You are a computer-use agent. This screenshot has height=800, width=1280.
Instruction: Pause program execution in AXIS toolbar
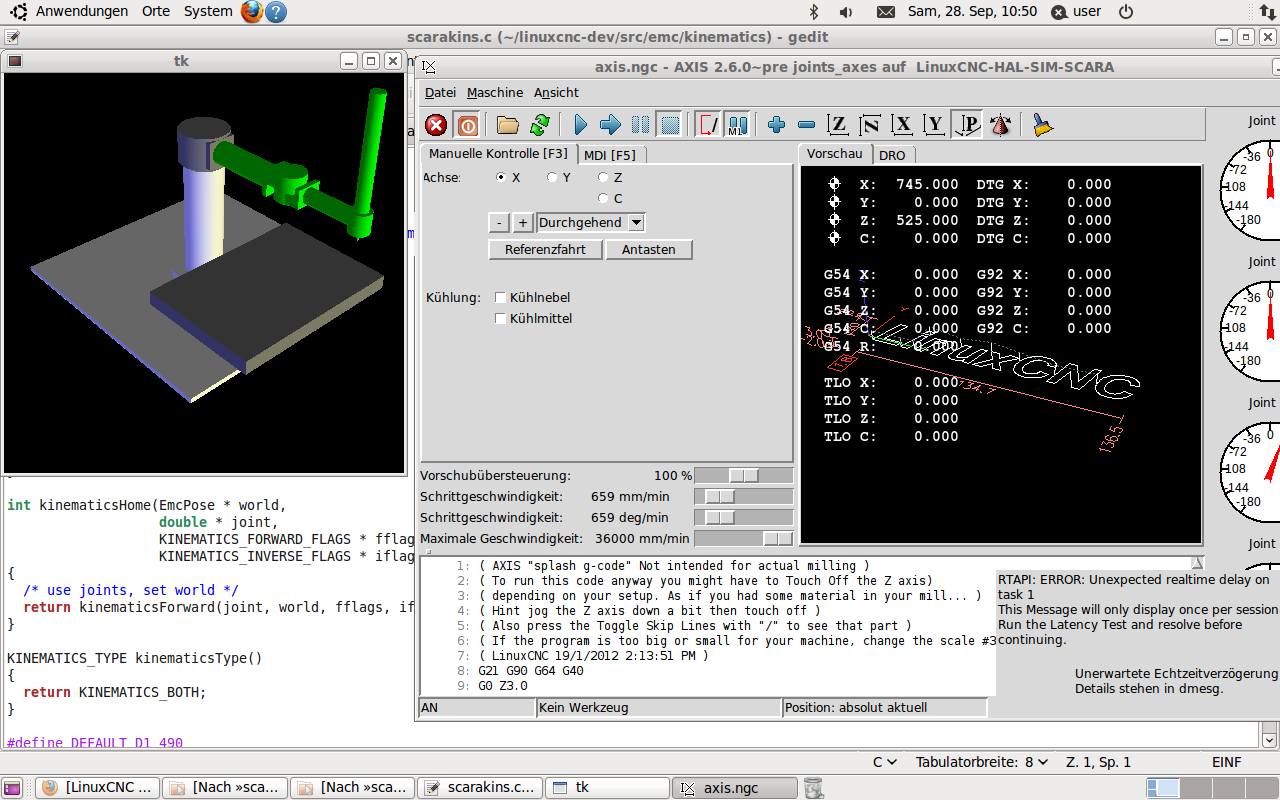pos(640,125)
